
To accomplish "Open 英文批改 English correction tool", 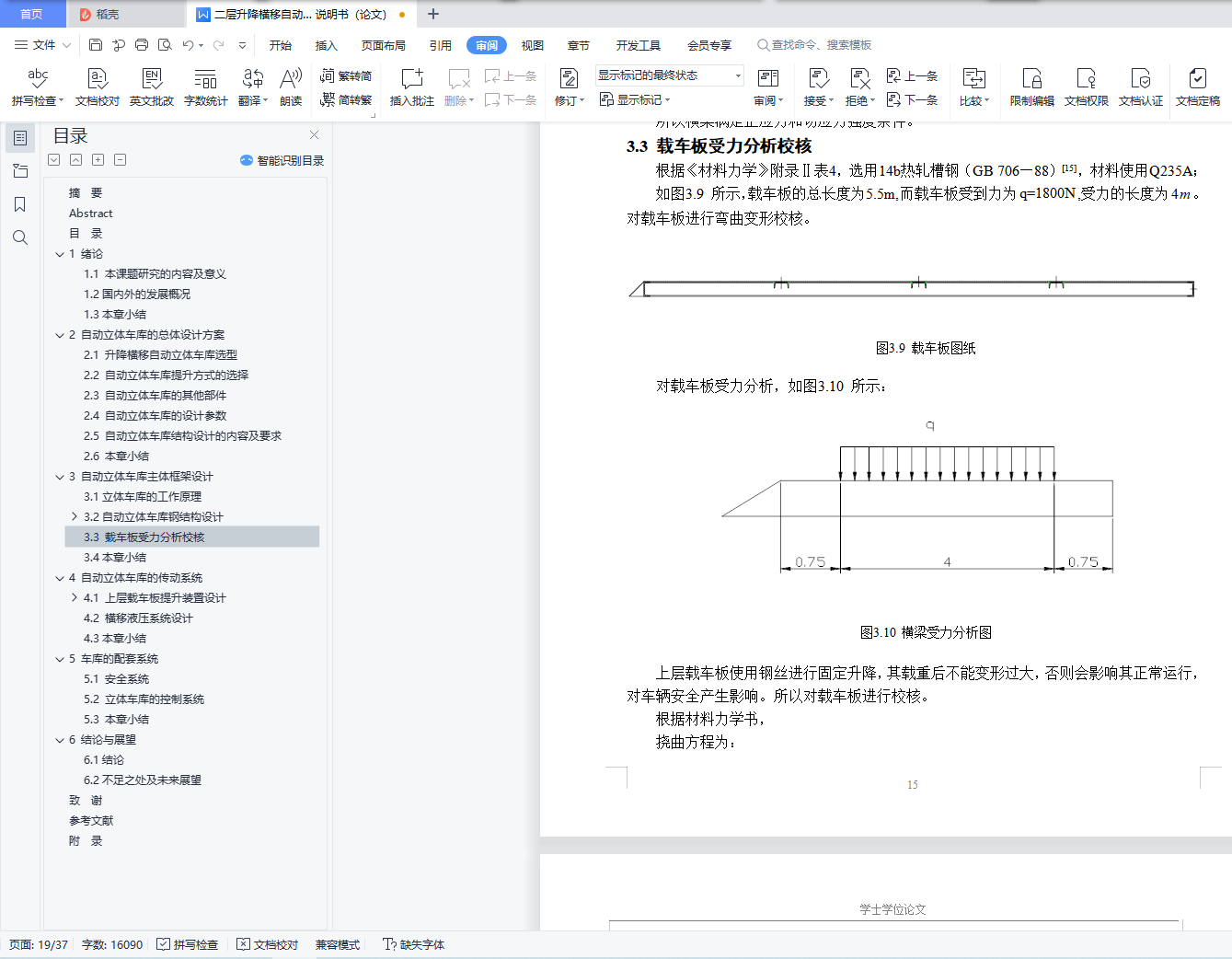I will [152, 88].
